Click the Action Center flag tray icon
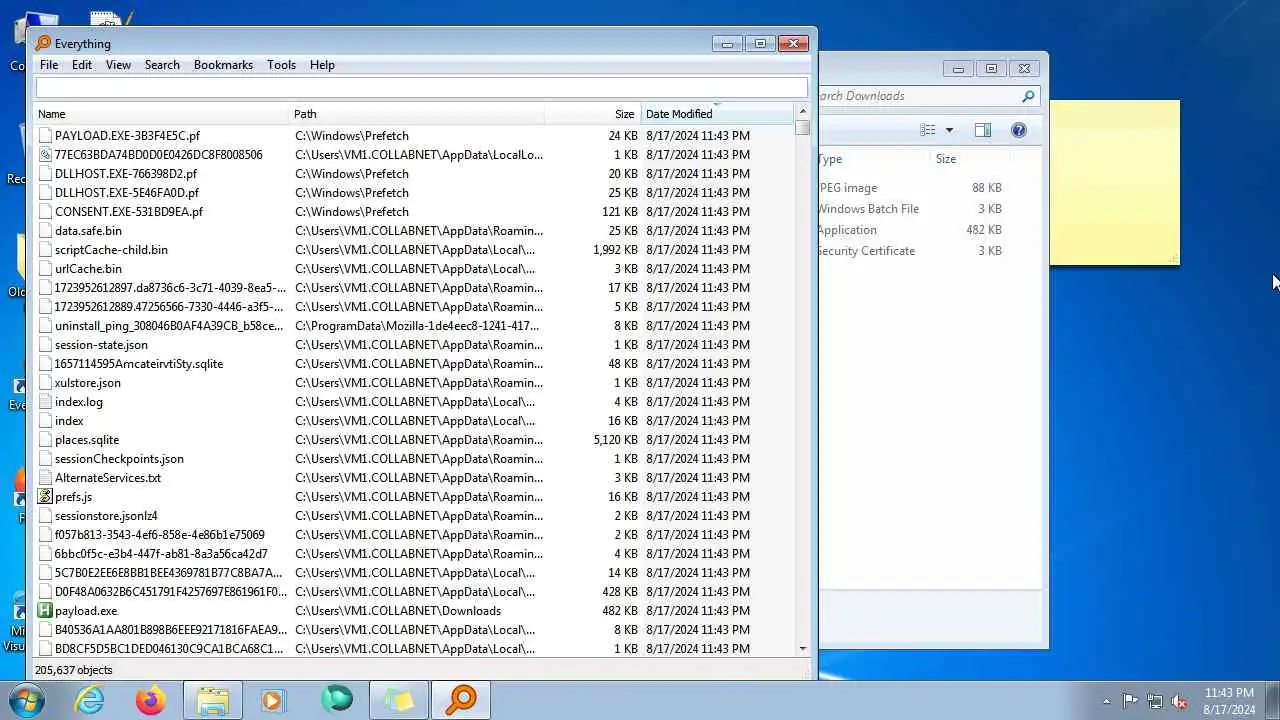Screen dimensions: 1280x720 coord(1130,701)
